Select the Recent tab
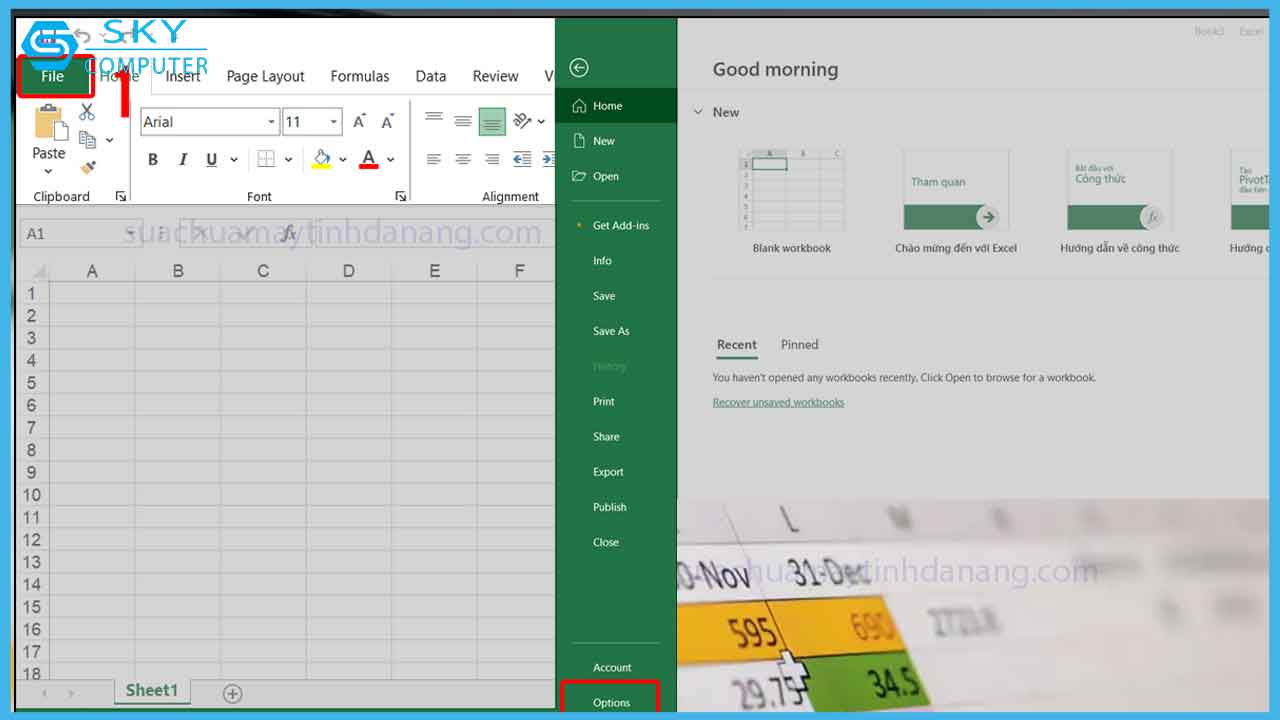This screenshot has width=1280, height=720. point(737,344)
